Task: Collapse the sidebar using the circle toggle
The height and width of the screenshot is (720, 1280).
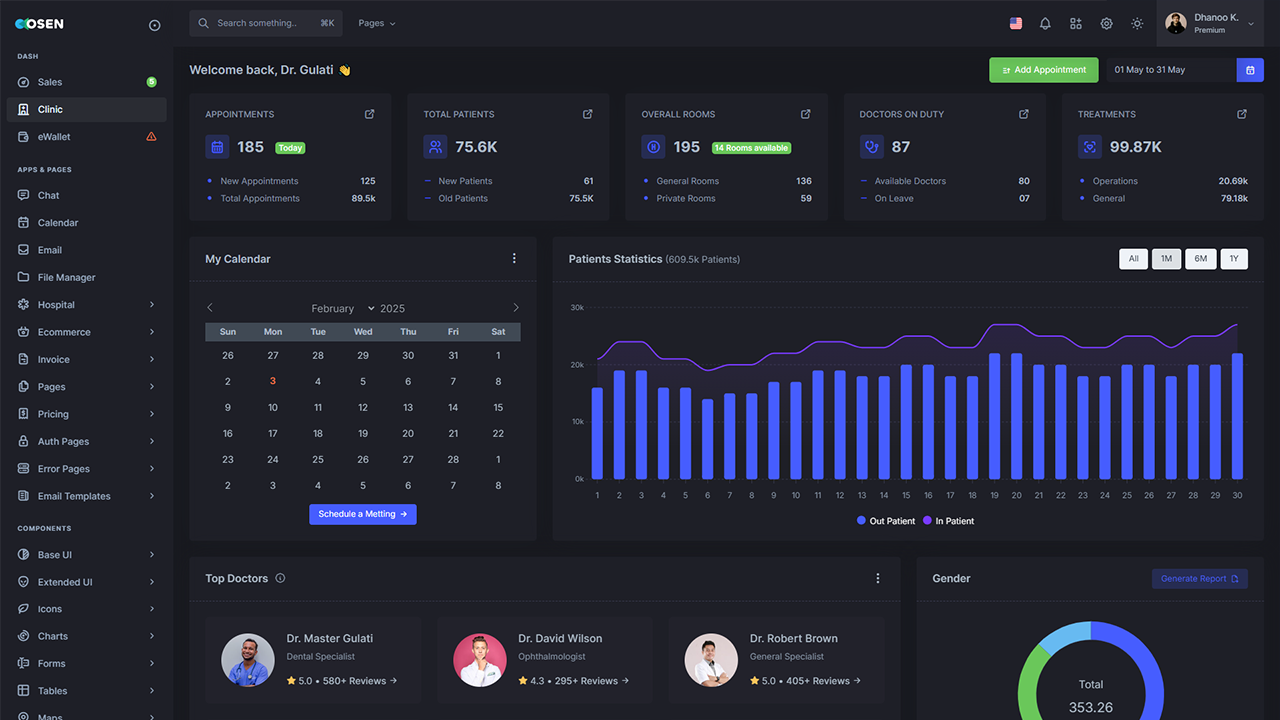Action: (154, 24)
